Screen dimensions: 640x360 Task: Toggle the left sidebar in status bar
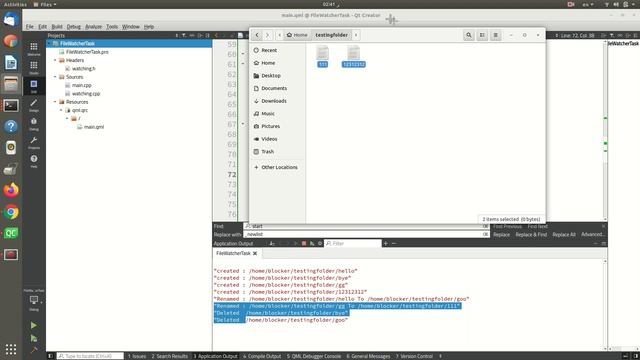51,356
